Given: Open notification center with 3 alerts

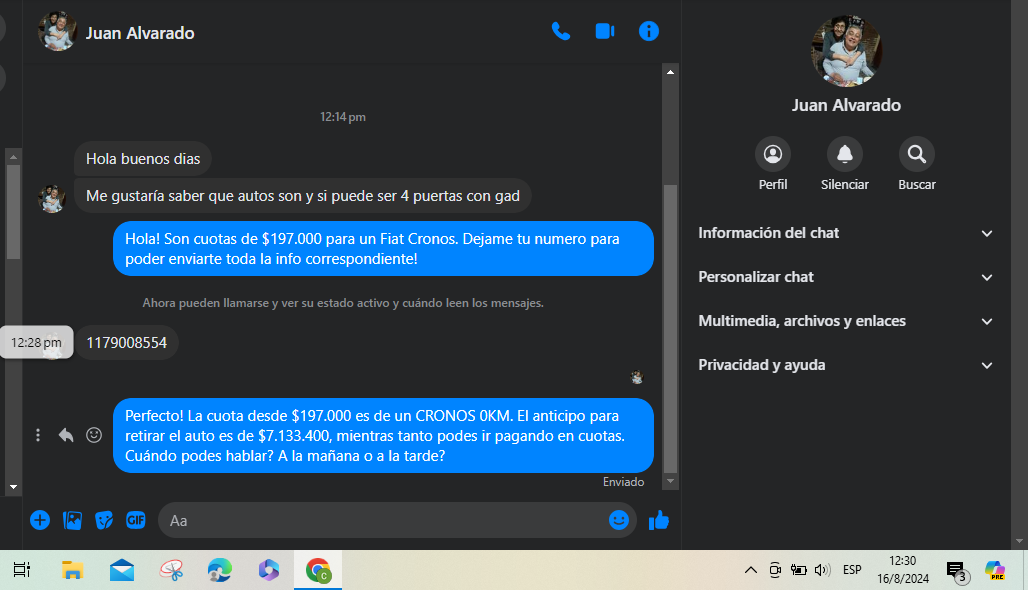Looking at the screenshot, I should pos(957,572).
